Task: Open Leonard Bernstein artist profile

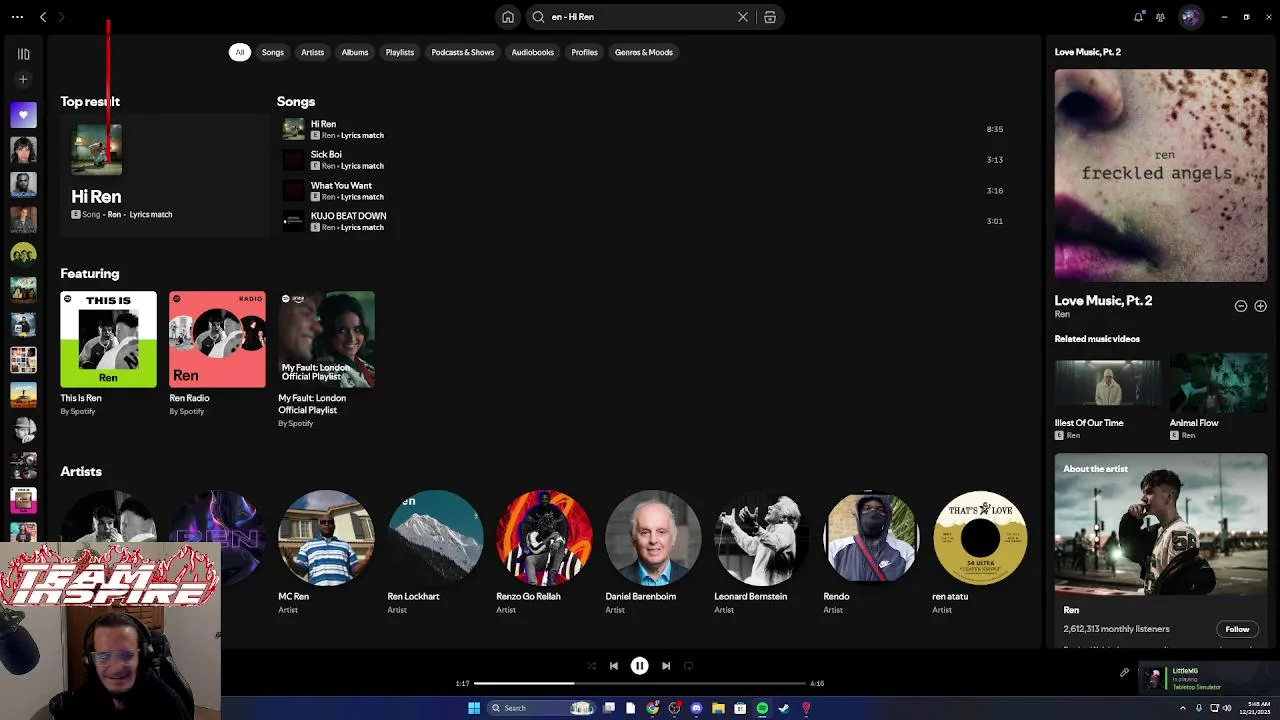Action: click(x=762, y=537)
